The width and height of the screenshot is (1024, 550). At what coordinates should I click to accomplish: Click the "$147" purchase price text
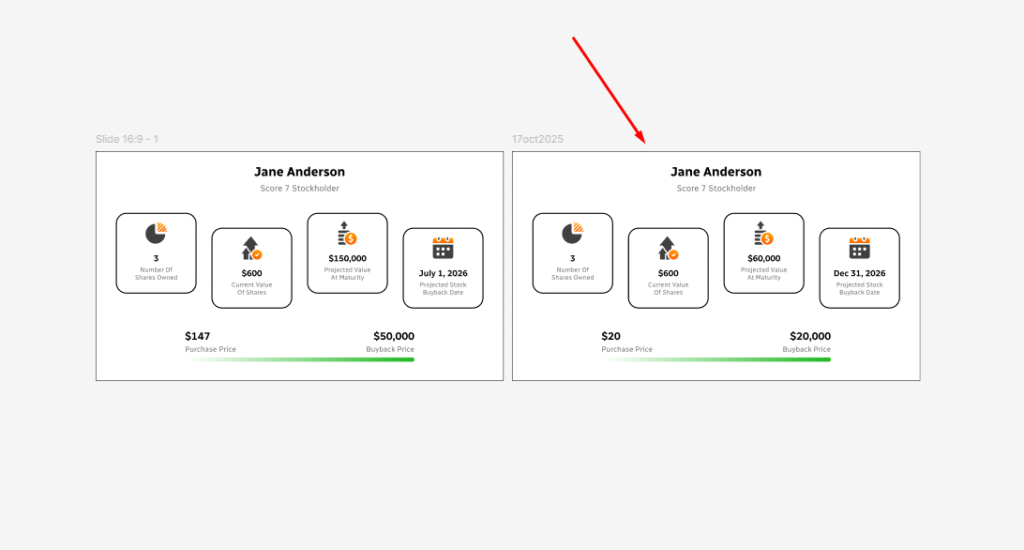[198, 337]
